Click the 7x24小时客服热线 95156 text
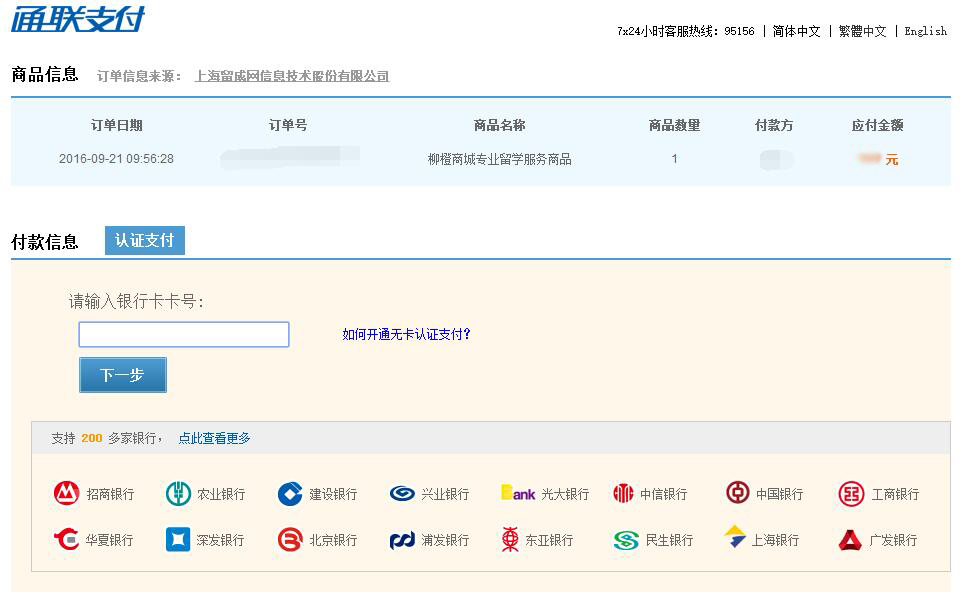 685,31
